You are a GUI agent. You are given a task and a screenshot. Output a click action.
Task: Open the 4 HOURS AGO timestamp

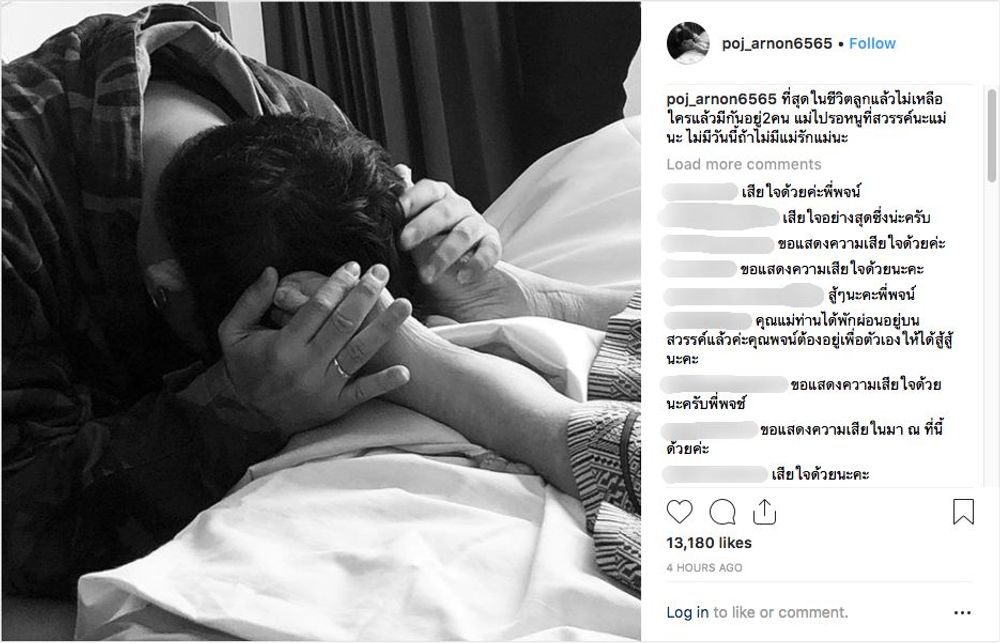[704, 567]
